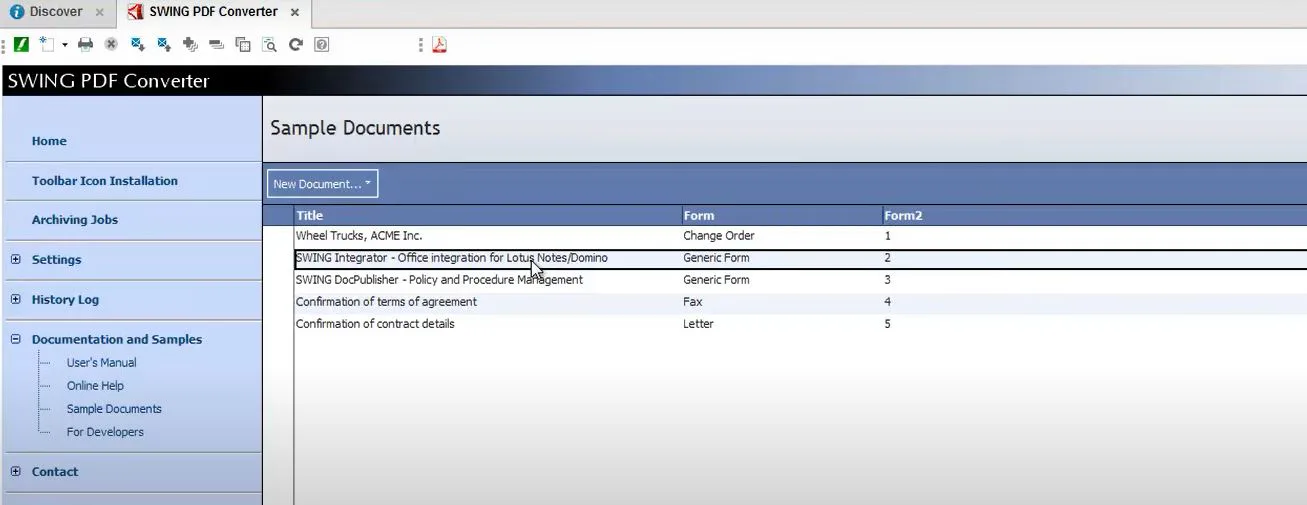Click the envelope with down arrow icon
The width and height of the screenshot is (1307, 505).
tap(138, 44)
